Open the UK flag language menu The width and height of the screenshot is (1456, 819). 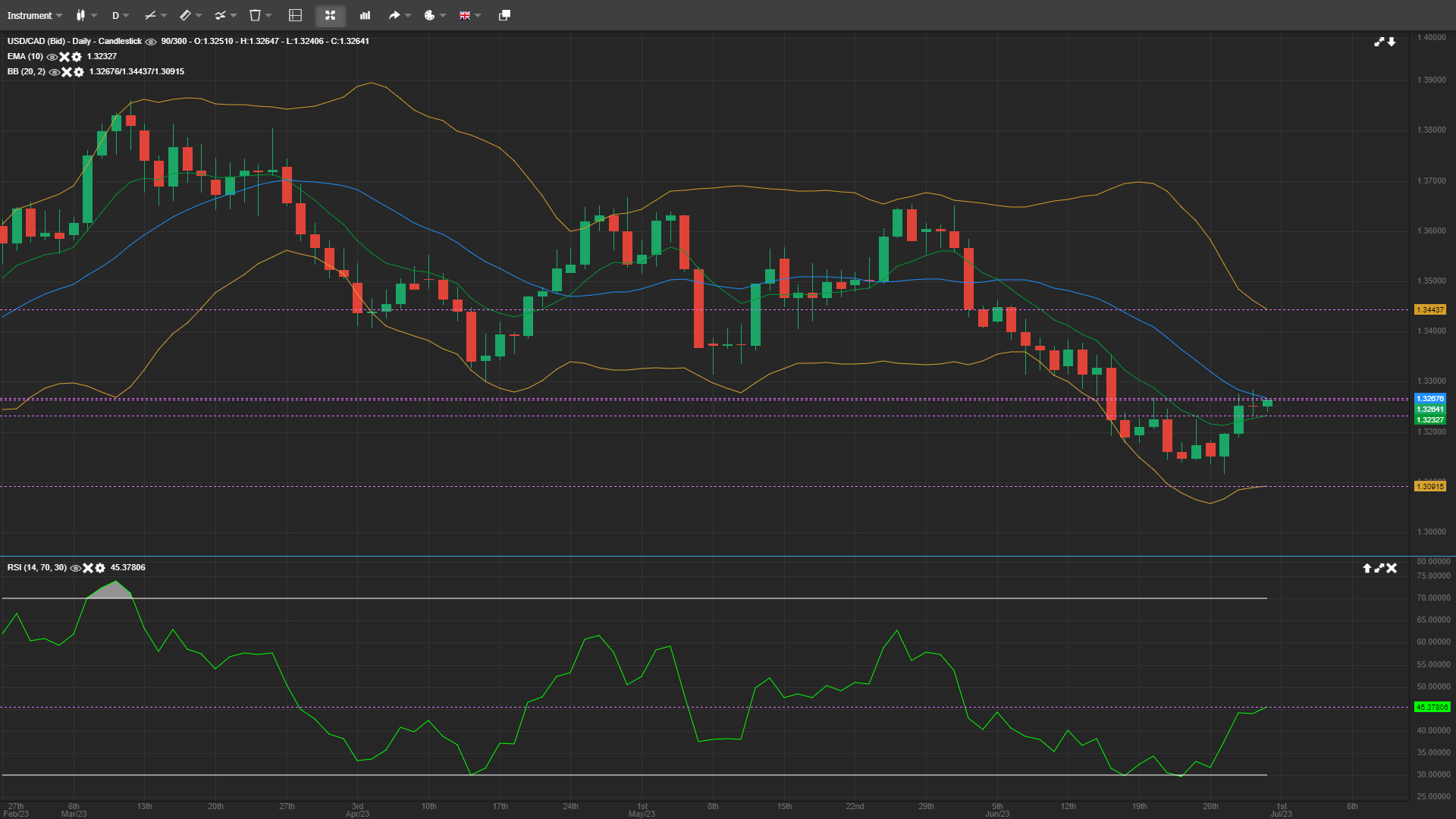pos(465,15)
